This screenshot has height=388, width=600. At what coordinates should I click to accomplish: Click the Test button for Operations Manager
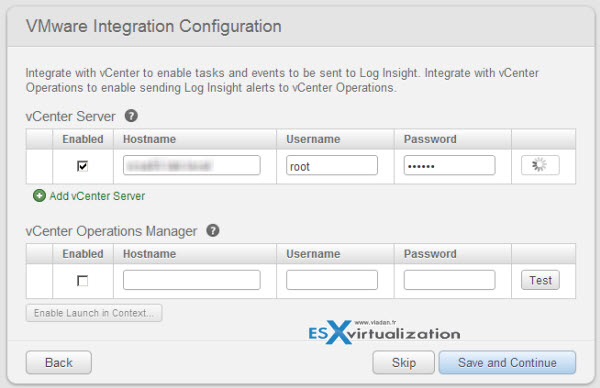pyautogui.click(x=540, y=280)
